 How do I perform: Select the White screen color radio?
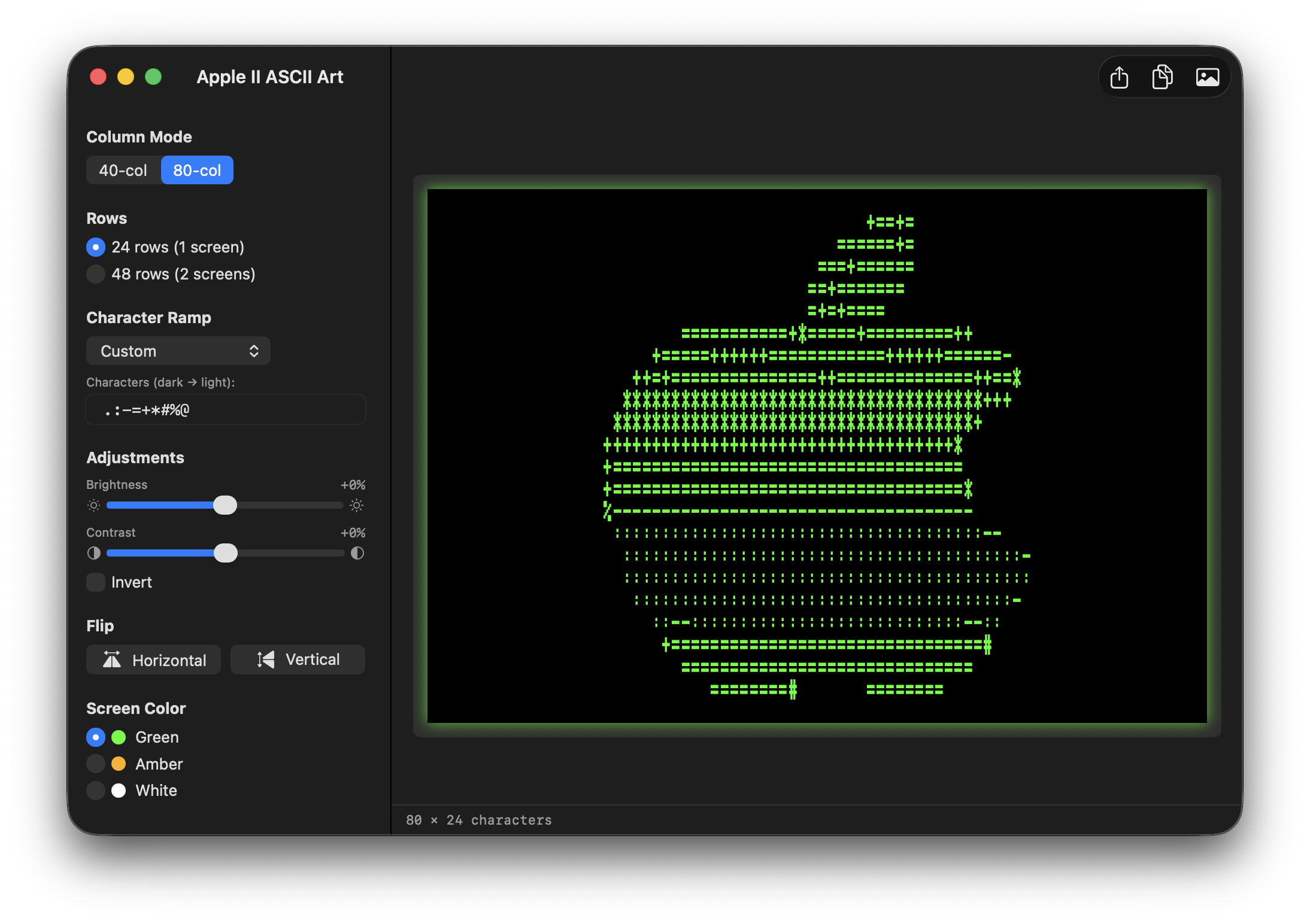click(x=96, y=791)
